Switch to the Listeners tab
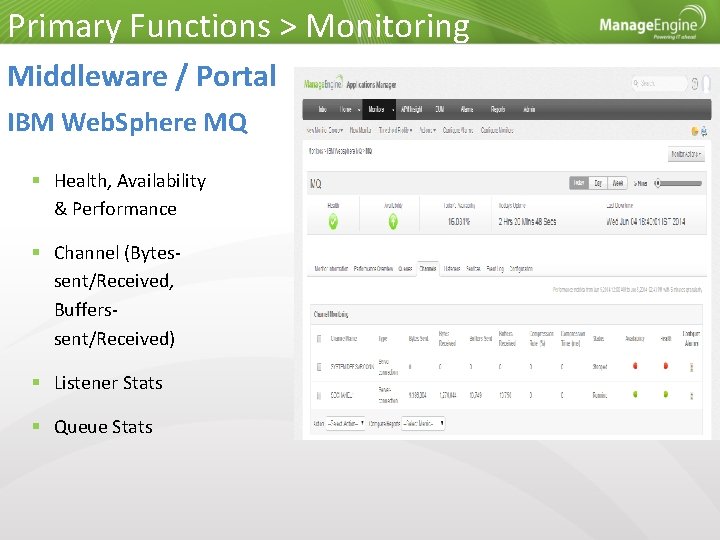The image size is (720, 540). point(452,269)
